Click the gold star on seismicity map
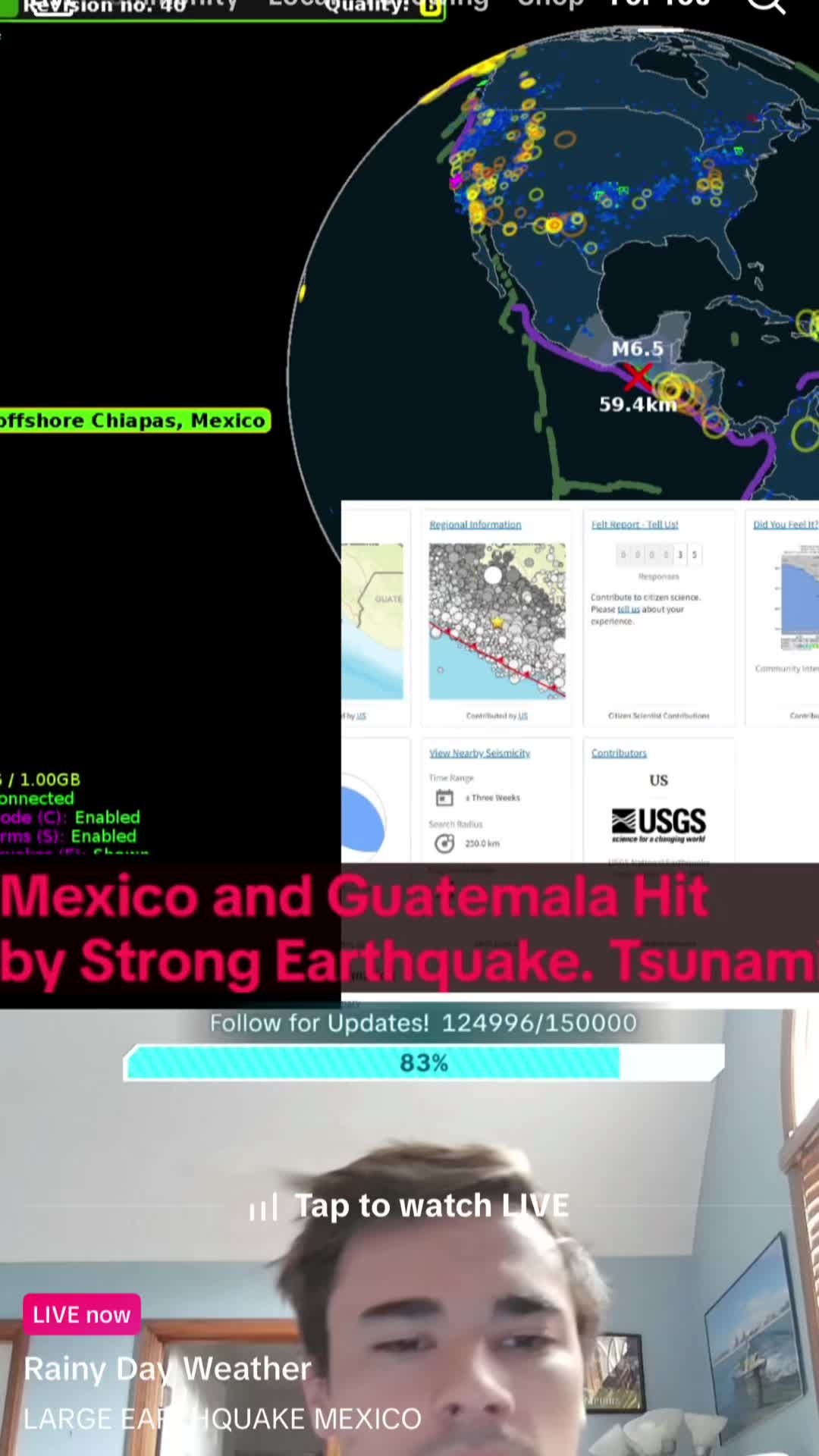819x1456 pixels. 497,622
